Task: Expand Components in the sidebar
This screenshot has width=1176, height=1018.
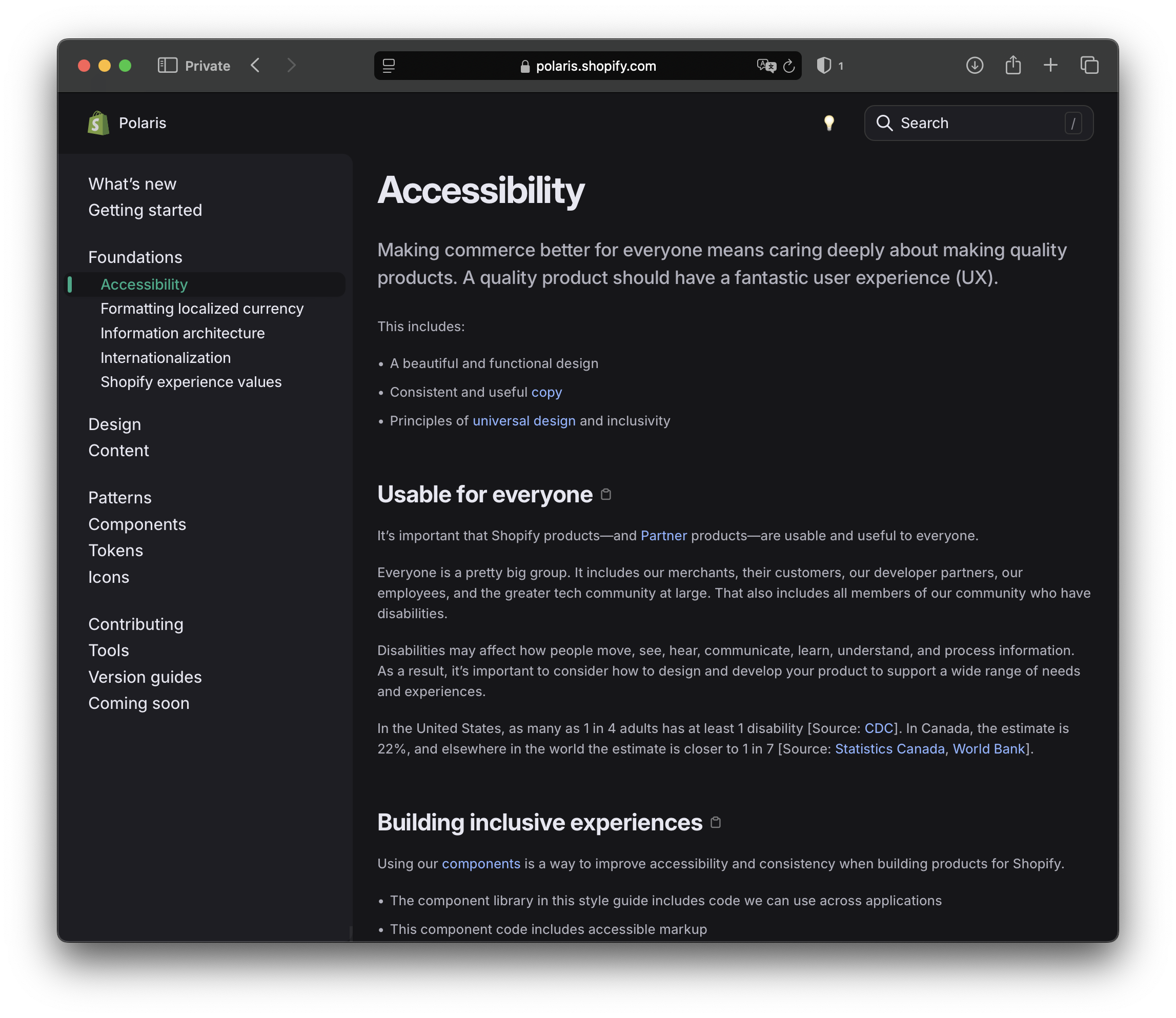Action: (x=137, y=524)
